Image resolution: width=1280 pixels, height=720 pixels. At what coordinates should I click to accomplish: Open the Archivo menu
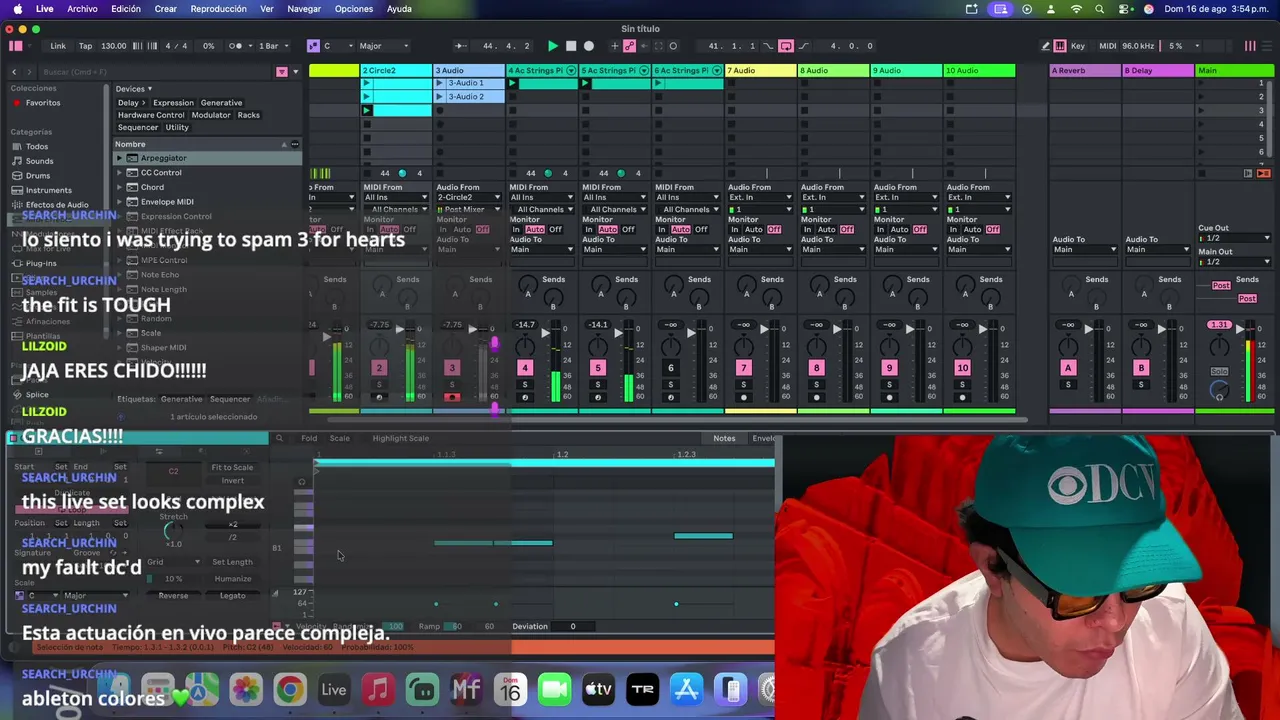tap(82, 9)
